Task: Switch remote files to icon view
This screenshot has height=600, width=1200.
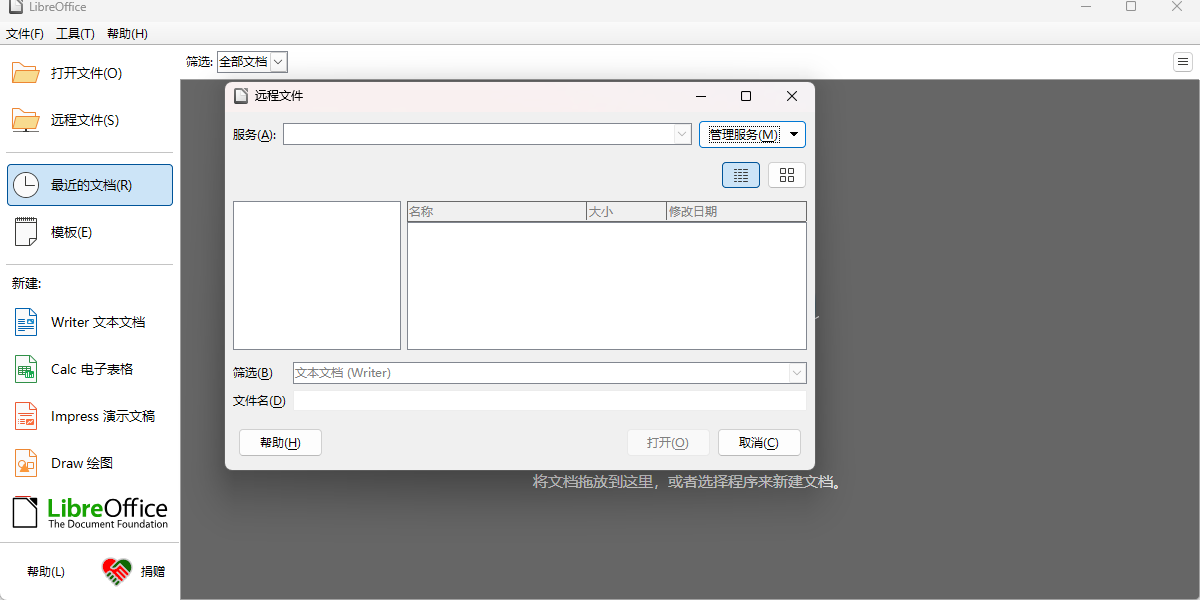Action: coord(786,174)
